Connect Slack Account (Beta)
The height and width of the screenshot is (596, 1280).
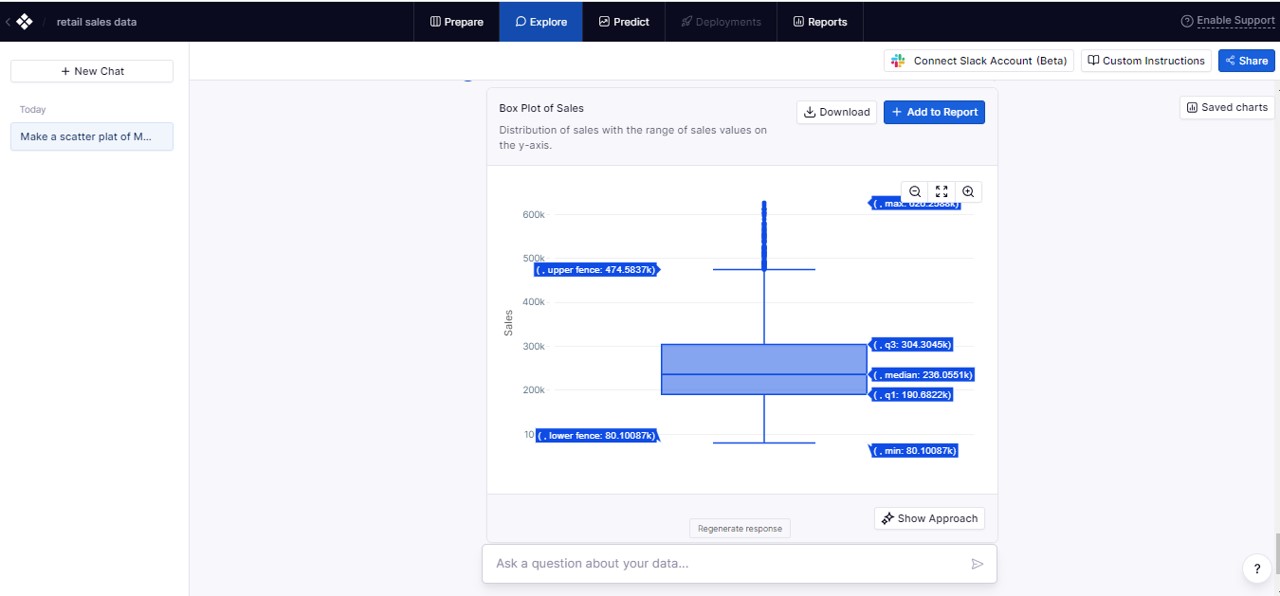(x=980, y=61)
